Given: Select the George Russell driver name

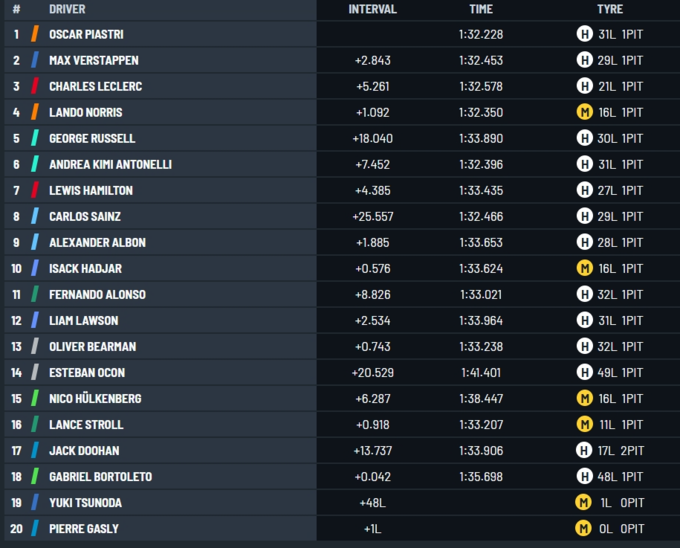Looking at the screenshot, I should coord(92,138).
